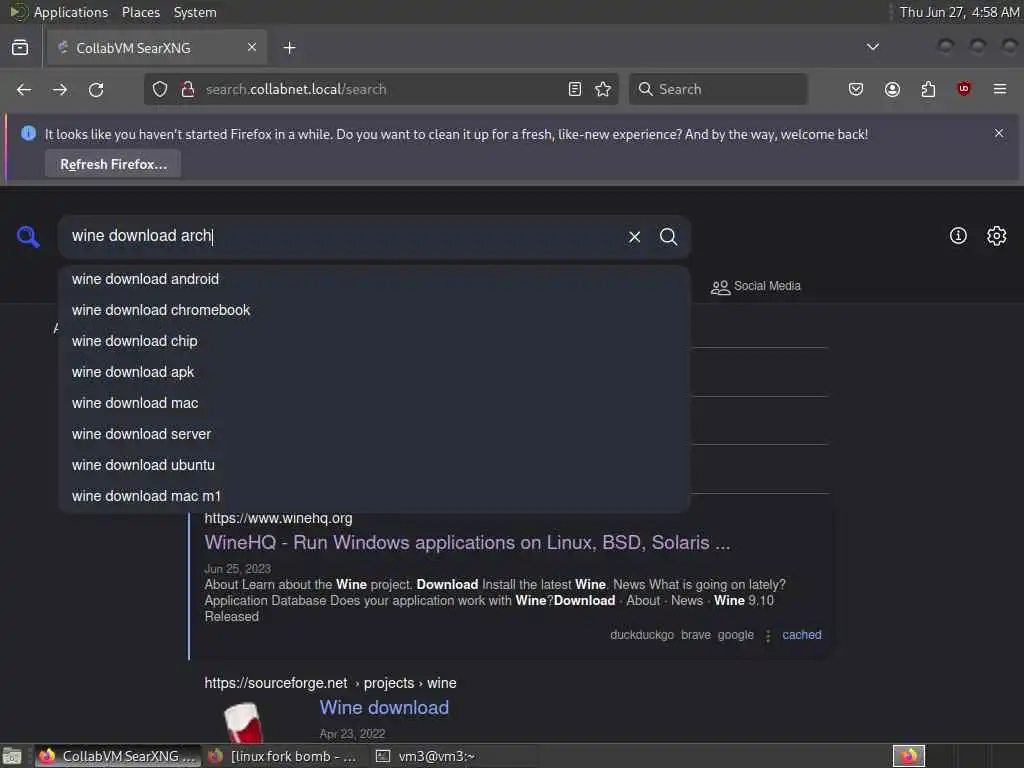1024x768 pixels.
Task: Open the Pocket save icon
Action: point(856,89)
